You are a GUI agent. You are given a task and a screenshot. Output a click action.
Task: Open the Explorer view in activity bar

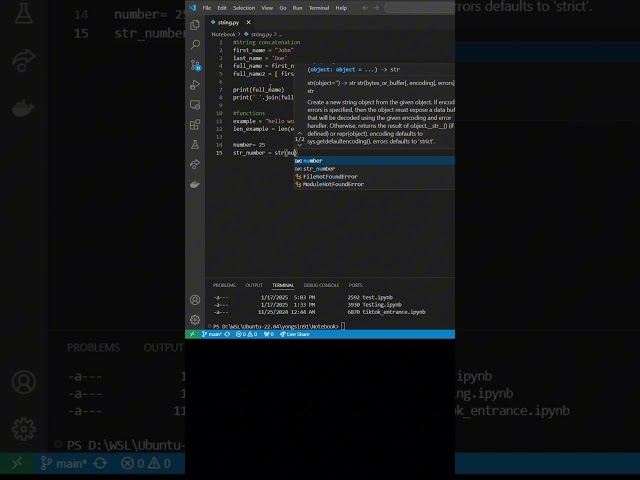click(195, 25)
